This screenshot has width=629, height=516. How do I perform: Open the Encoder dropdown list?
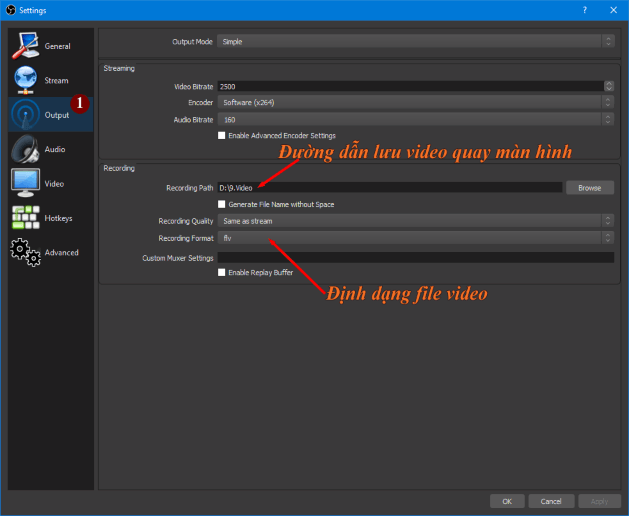coord(415,102)
